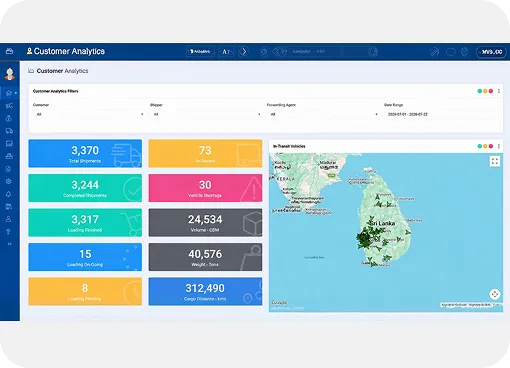Click pink dot in Filters panel header
This screenshot has height=368, width=510.
491,91
